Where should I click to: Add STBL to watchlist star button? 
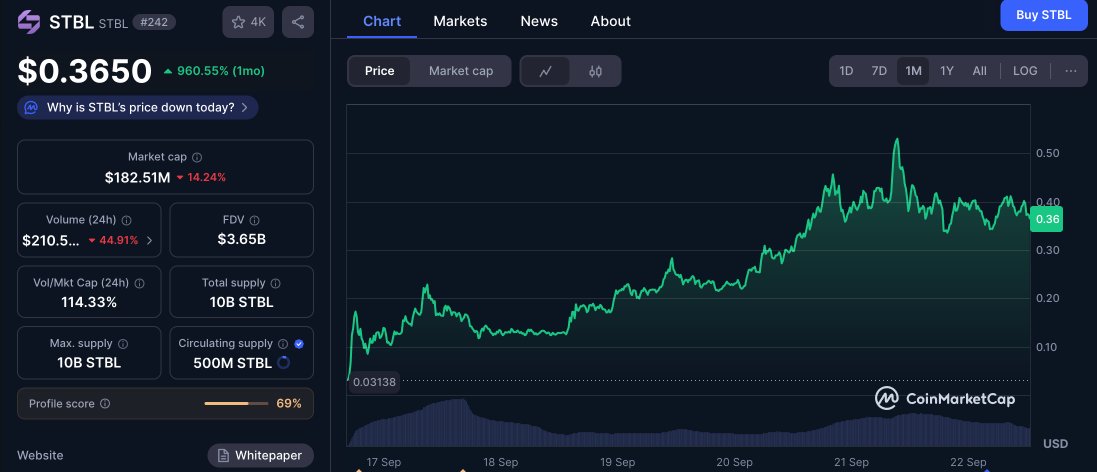tap(248, 22)
